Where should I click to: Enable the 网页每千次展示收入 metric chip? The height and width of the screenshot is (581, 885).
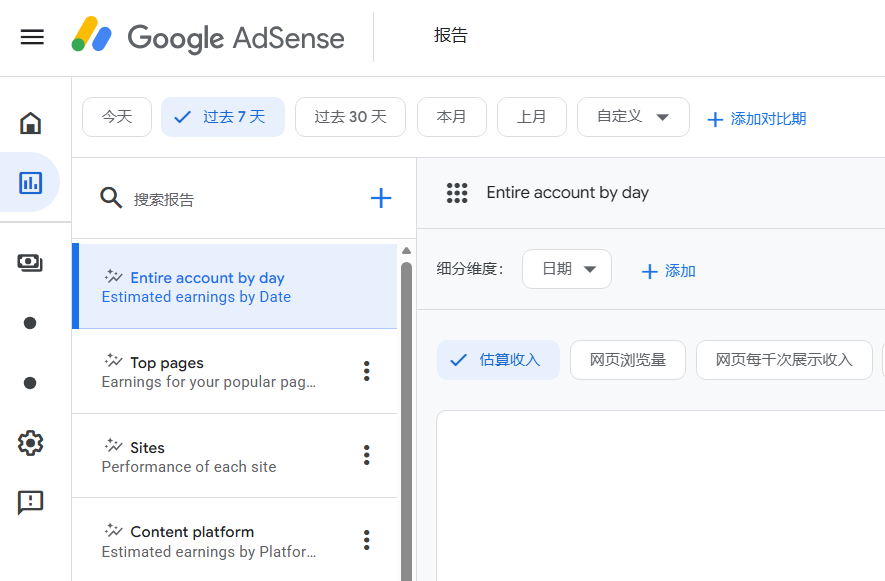(784, 360)
